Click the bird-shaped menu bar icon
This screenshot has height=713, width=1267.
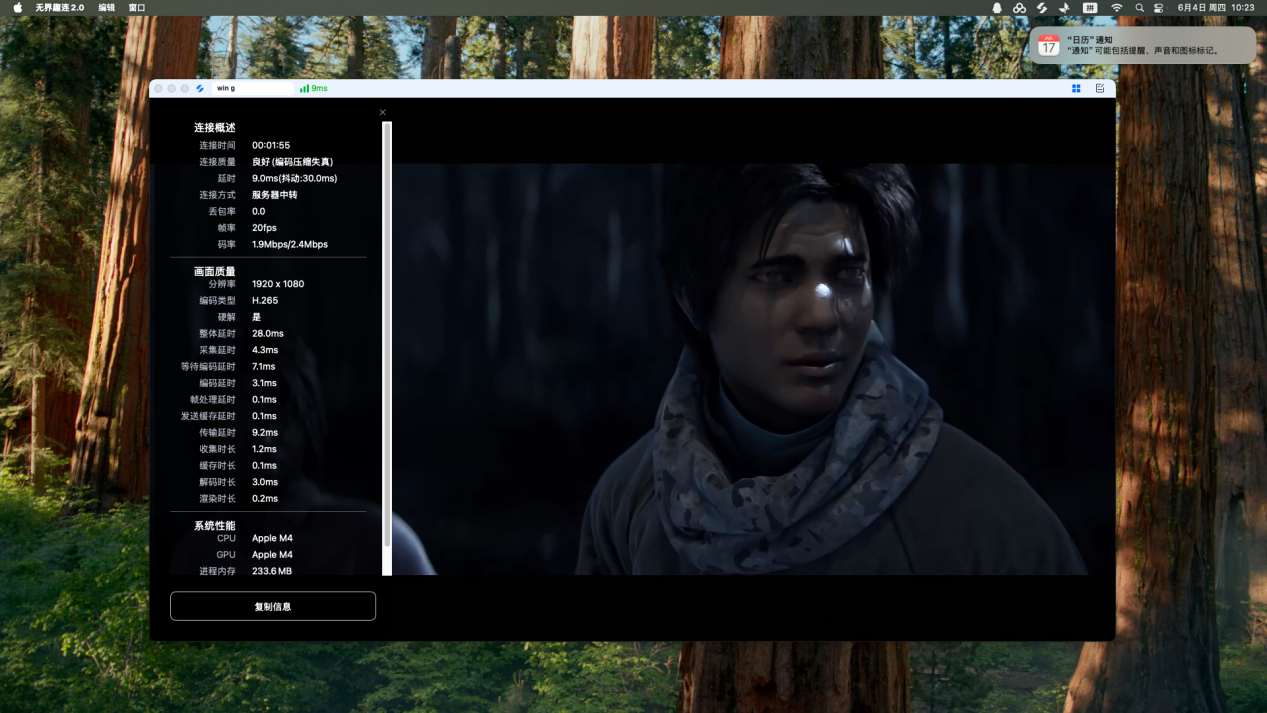pos(1064,7)
